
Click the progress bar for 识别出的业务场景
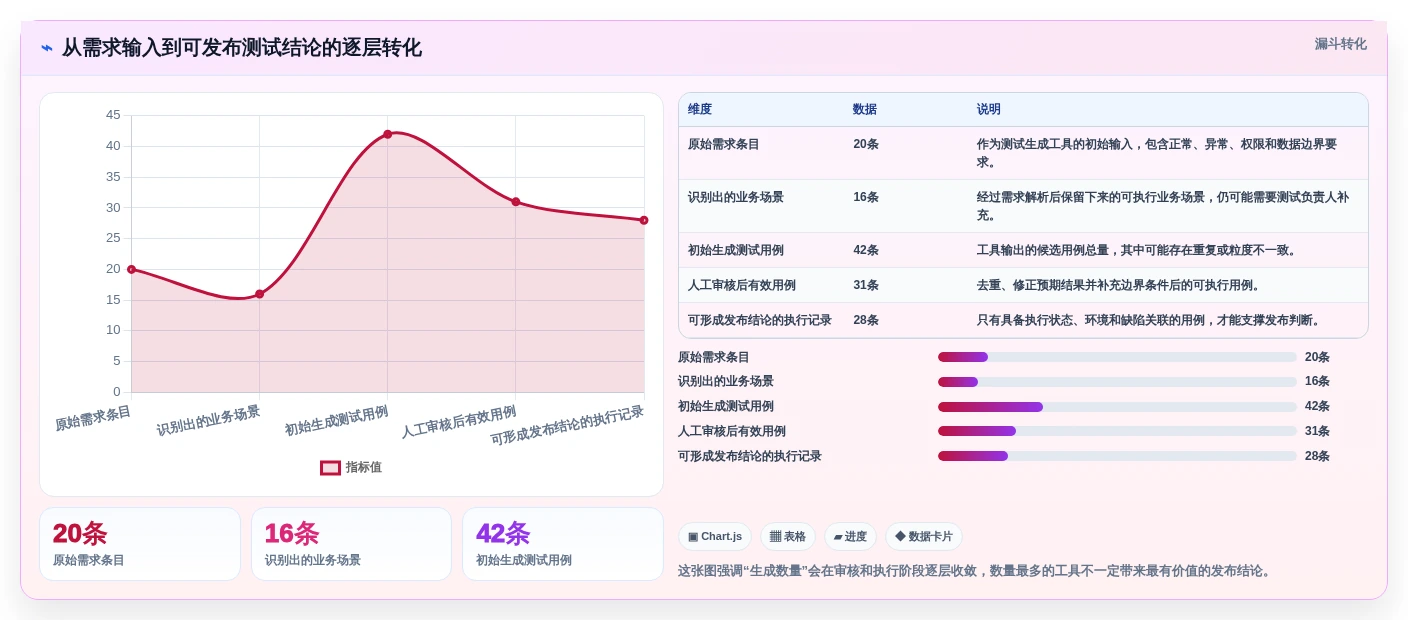[x=1117, y=382]
